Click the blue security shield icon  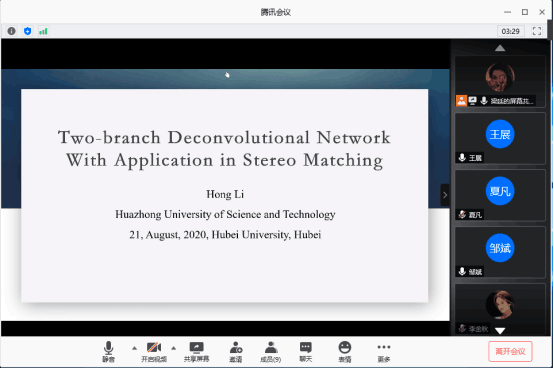coord(28,31)
